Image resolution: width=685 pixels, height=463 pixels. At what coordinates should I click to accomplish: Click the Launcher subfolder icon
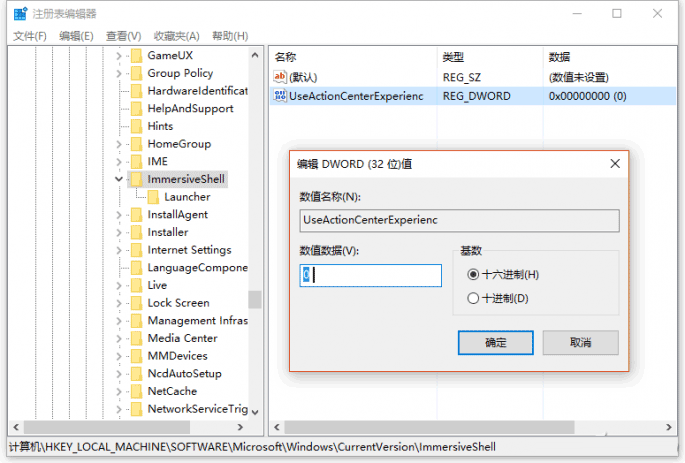point(153,197)
